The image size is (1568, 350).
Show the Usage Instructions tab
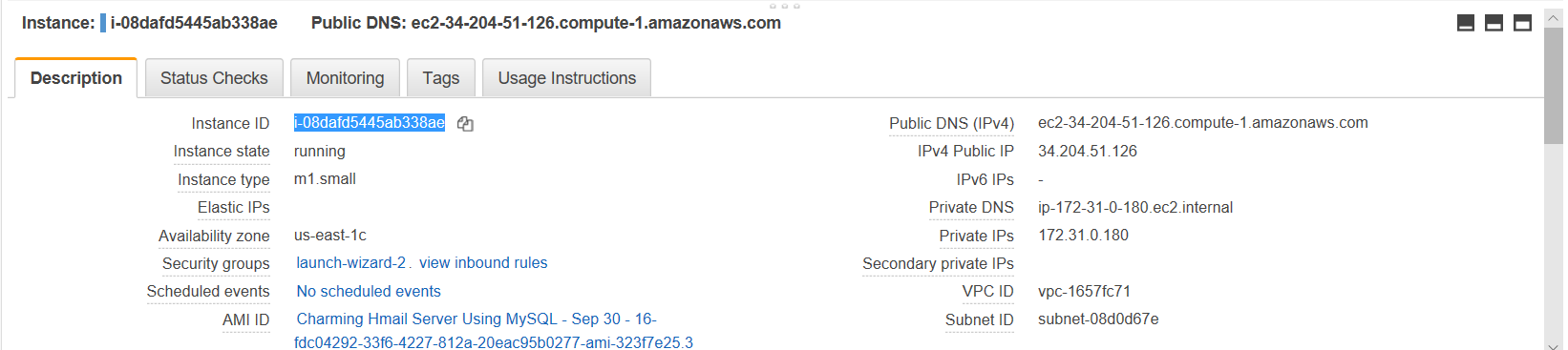pyautogui.click(x=567, y=78)
